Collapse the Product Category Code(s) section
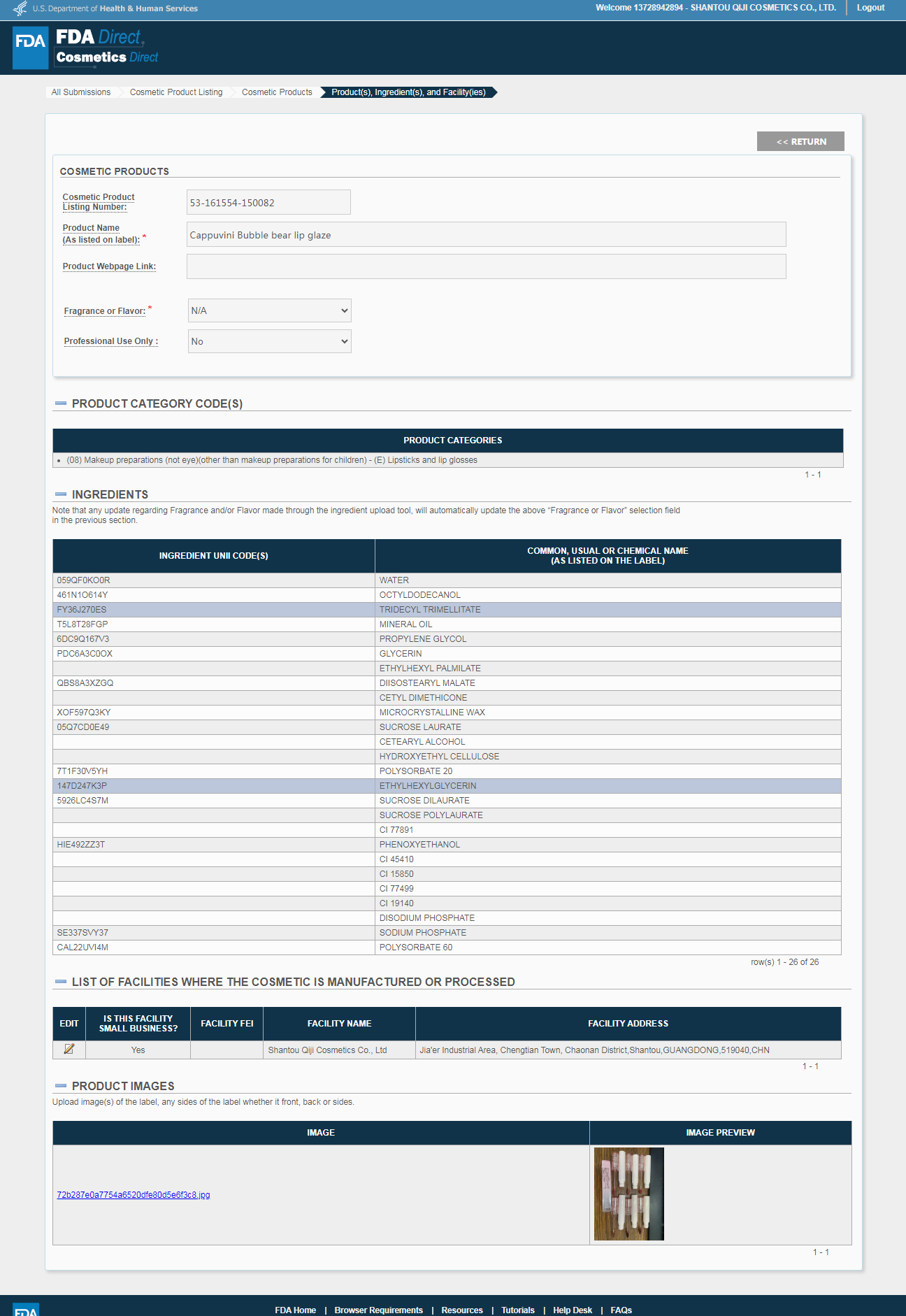 pos(61,403)
